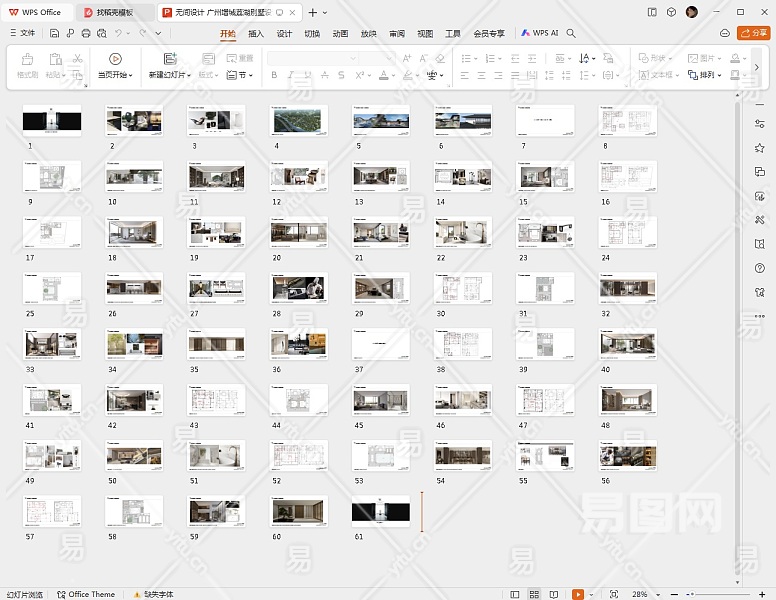Click the orange slideshow play button in status bar
Screen dimensions: 776x600
tap(578, 594)
